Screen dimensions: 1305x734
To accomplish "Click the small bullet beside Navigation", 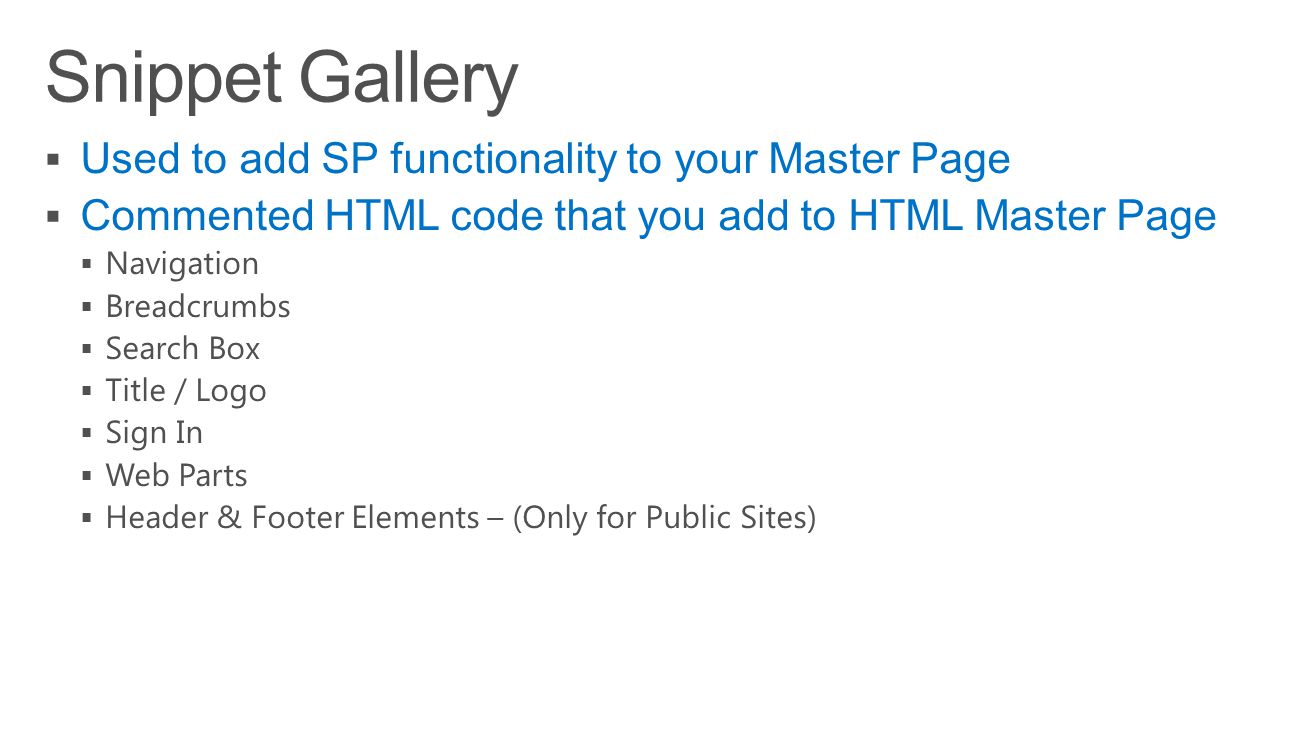I will coord(87,265).
